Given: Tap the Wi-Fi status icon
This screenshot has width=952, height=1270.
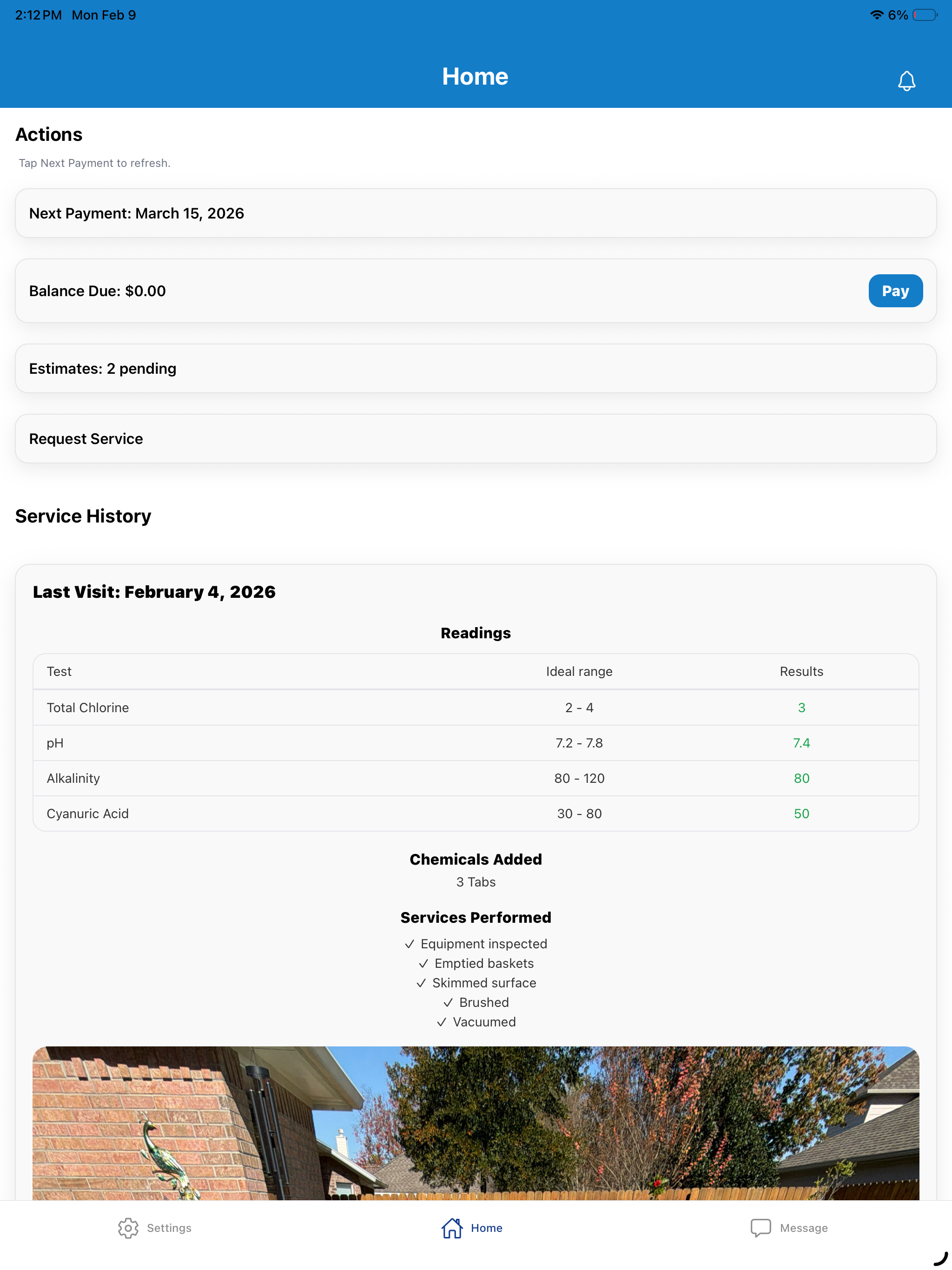Looking at the screenshot, I should (x=876, y=15).
